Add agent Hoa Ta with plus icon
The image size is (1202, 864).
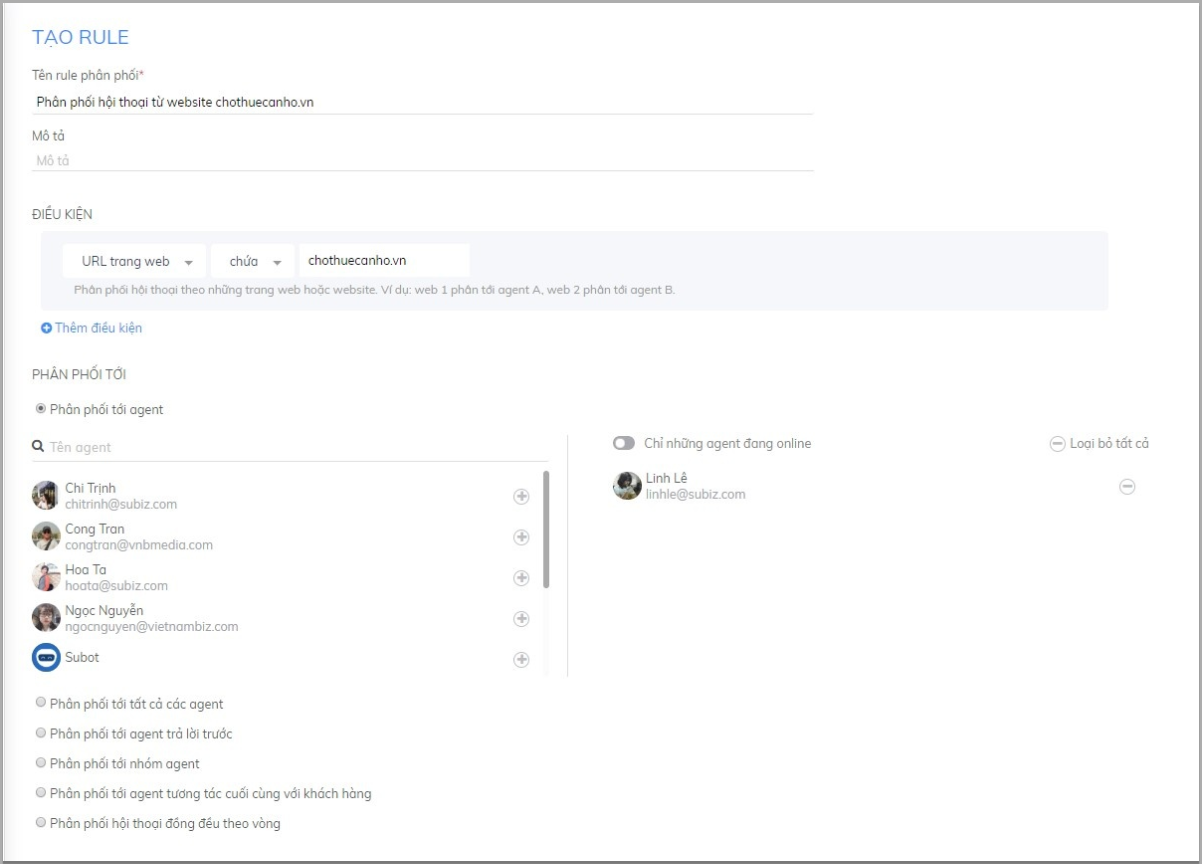[521, 578]
